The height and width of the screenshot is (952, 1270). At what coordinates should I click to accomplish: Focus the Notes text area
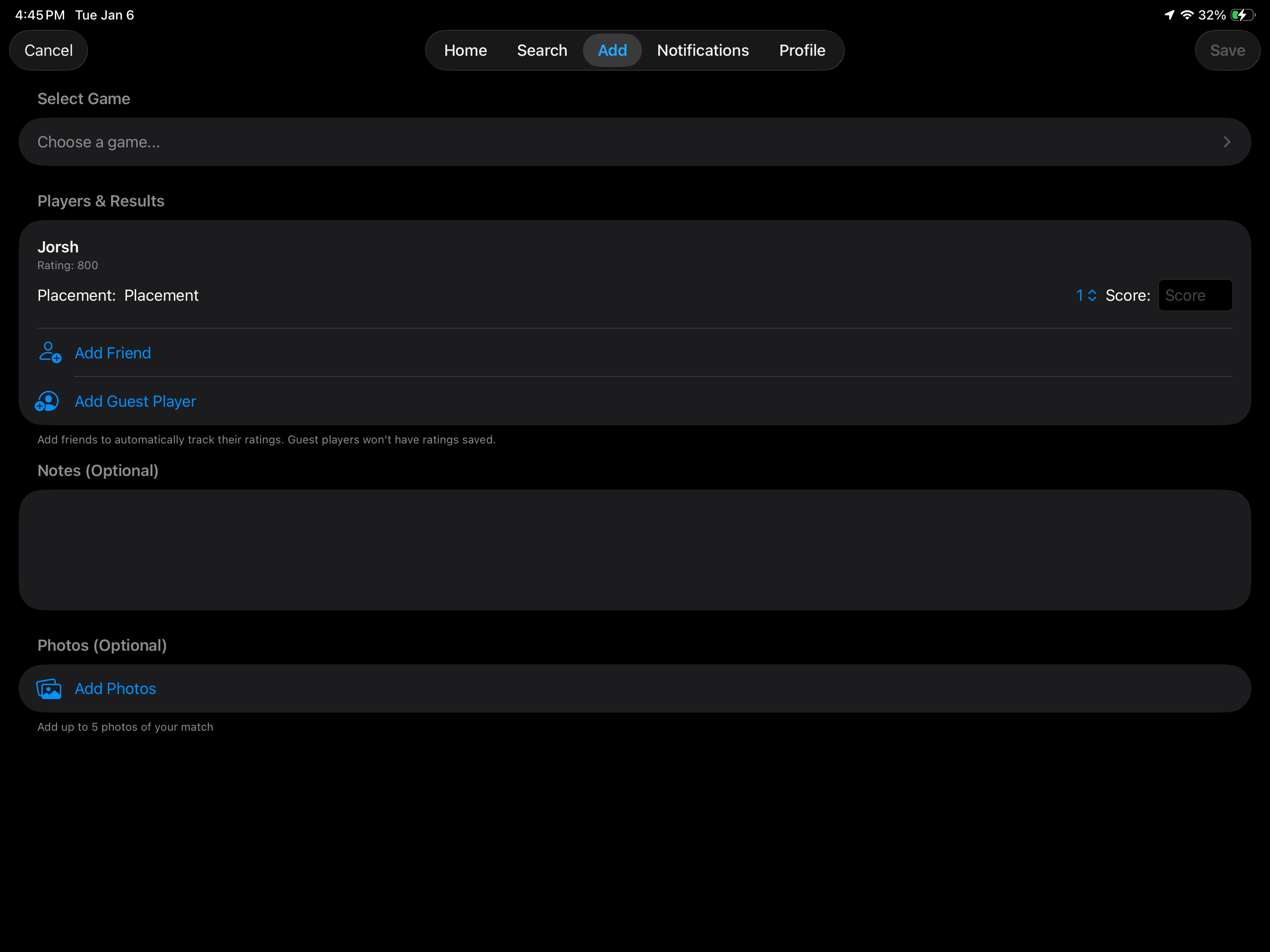[x=635, y=549]
